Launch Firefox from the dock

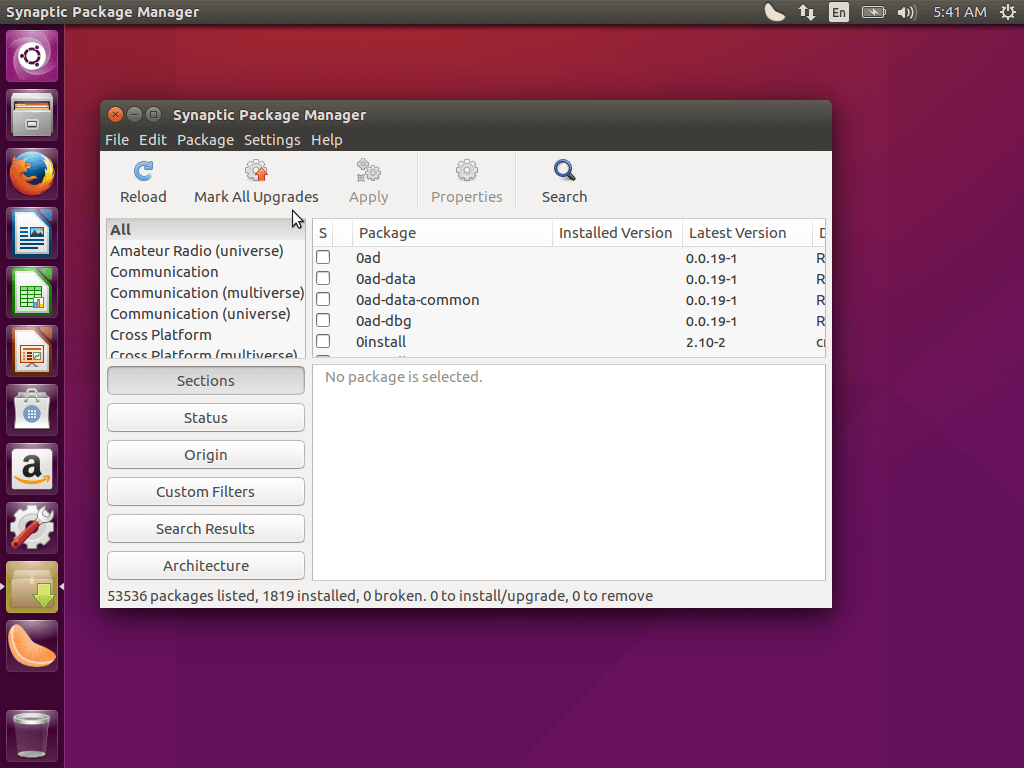[x=31, y=173]
